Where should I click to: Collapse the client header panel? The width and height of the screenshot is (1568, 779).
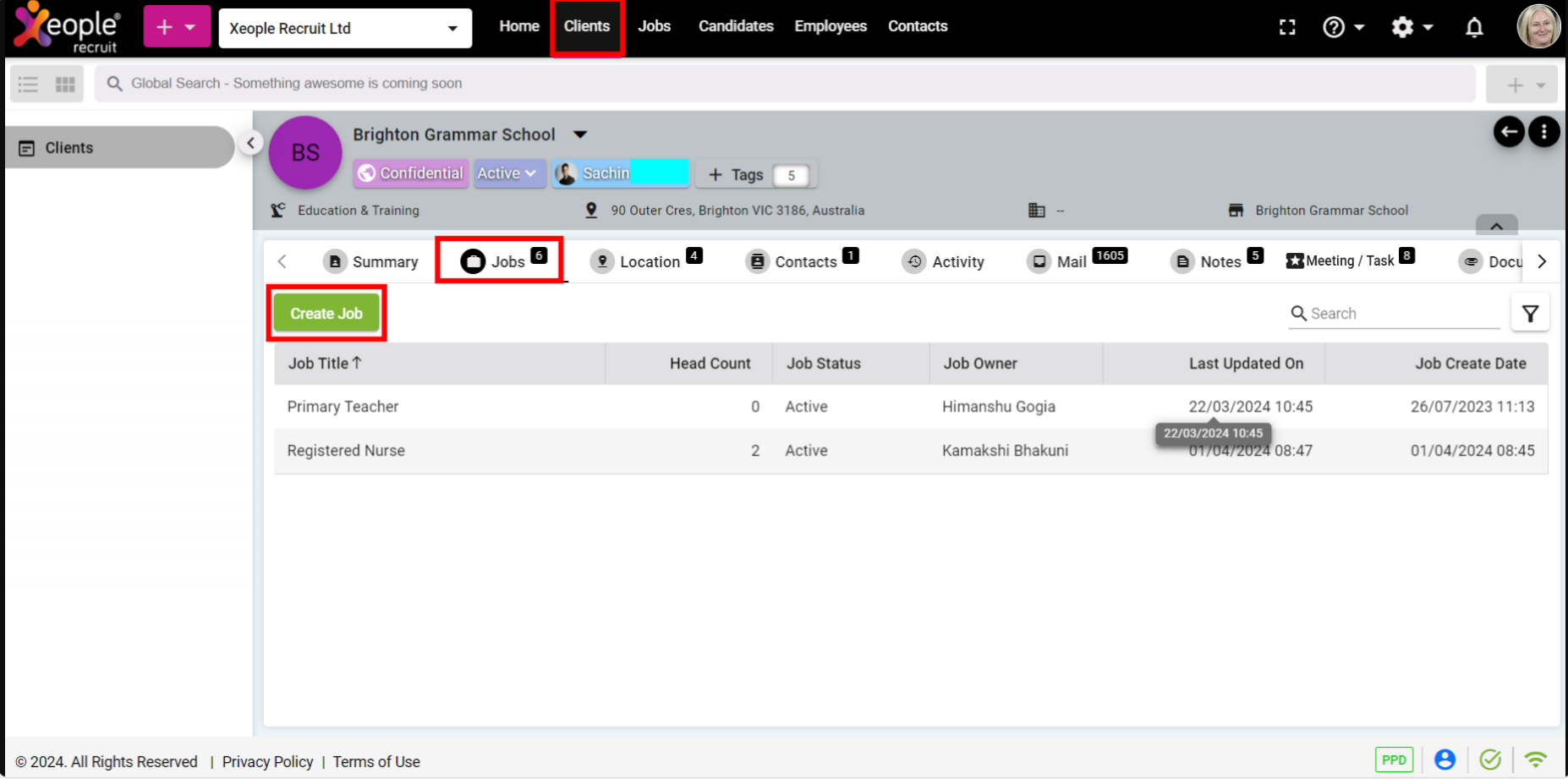pos(1496,225)
